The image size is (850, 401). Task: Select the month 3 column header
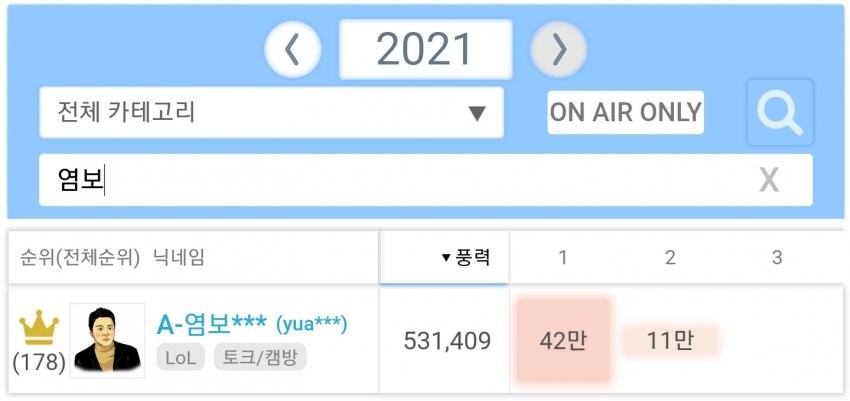coord(777,258)
